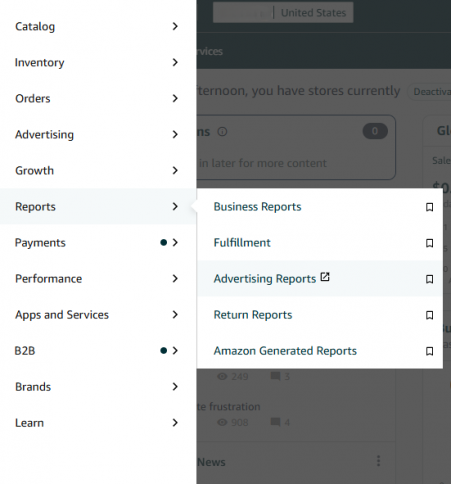Viewport: 451px width, 484px height.
Task: Expand the Payments chevron
Action: coord(175,242)
